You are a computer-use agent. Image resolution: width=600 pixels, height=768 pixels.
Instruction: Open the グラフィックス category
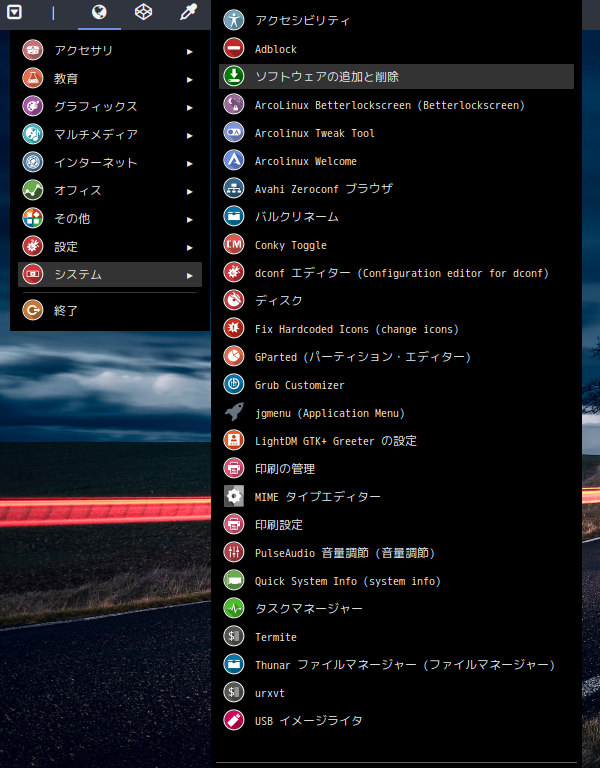tap(110, 106)
